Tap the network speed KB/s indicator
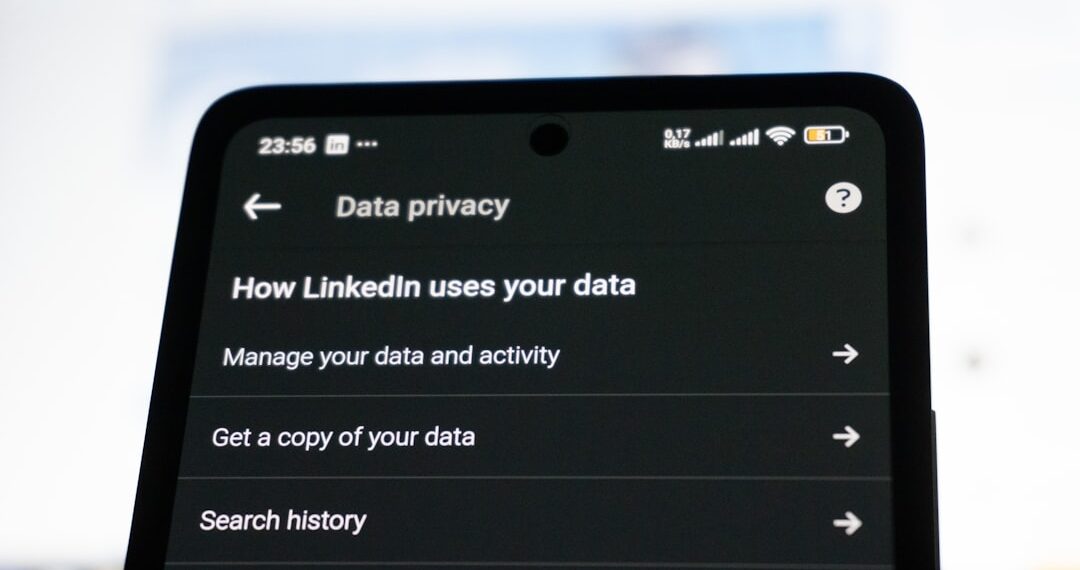 coord(677,138)
